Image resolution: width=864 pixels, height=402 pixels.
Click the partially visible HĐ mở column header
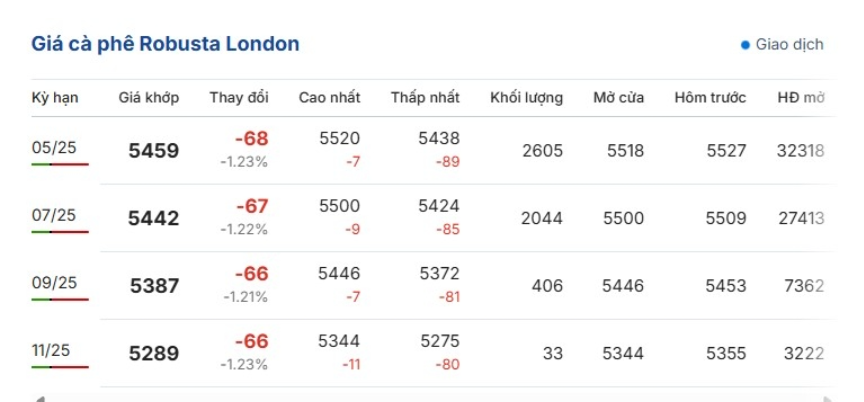[801, 98]
